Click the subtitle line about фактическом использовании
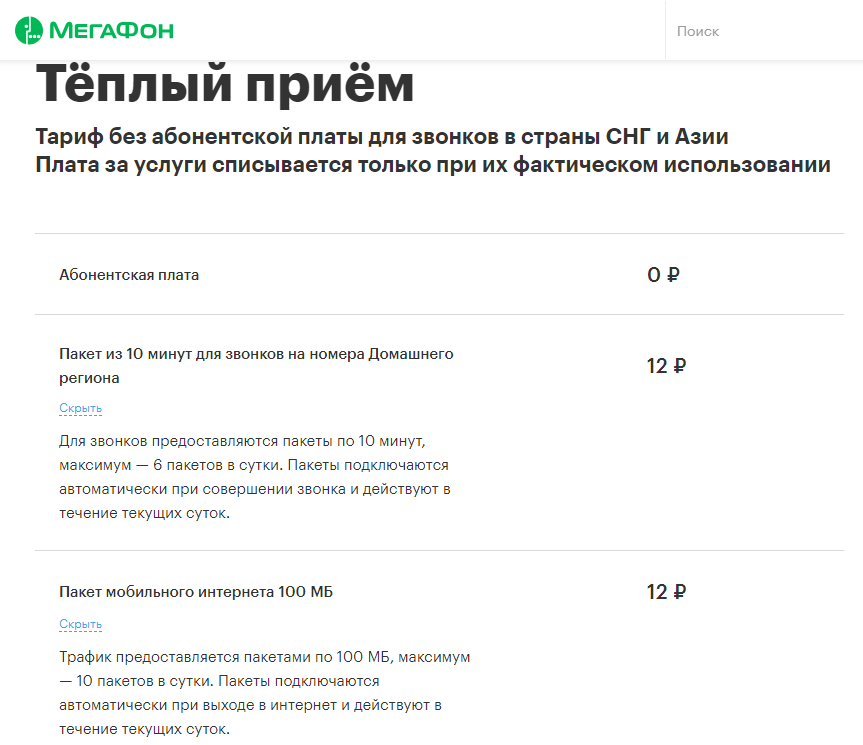This screenshot has height=745, width=863. pos(432,165)
